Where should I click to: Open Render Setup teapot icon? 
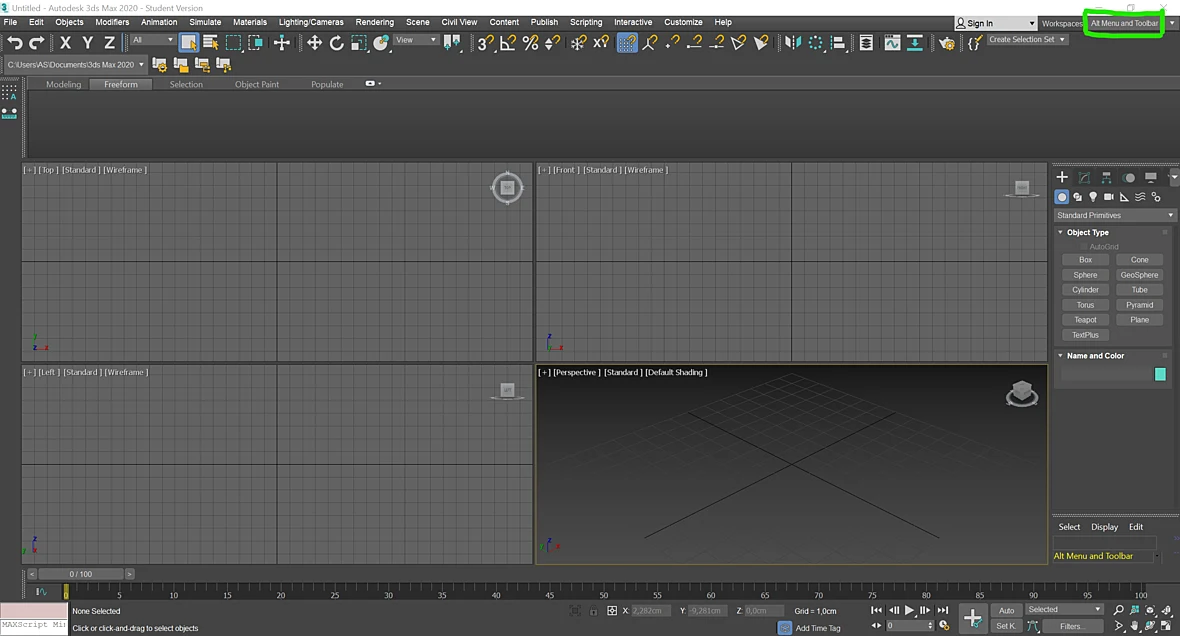[x=947, y=43]
